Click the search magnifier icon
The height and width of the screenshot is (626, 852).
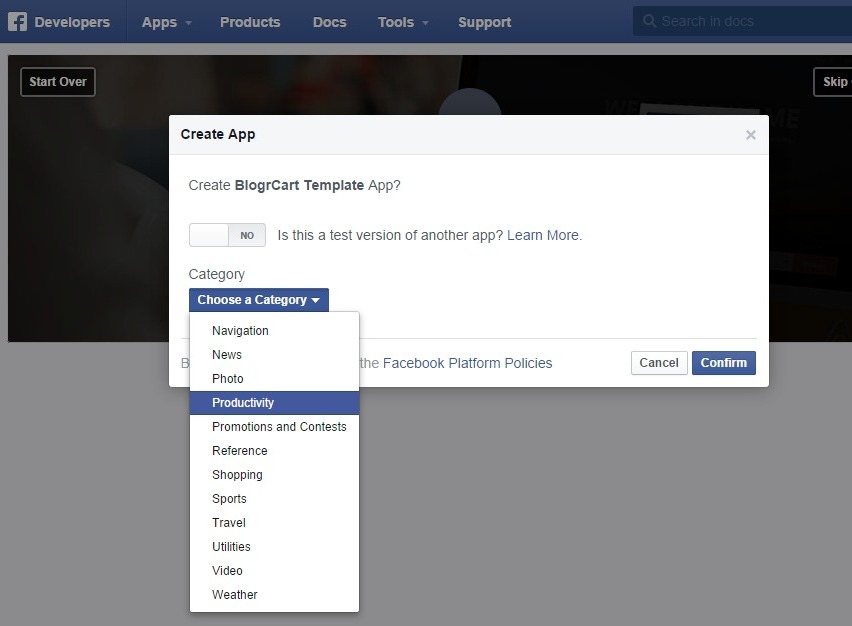(649, 21)
